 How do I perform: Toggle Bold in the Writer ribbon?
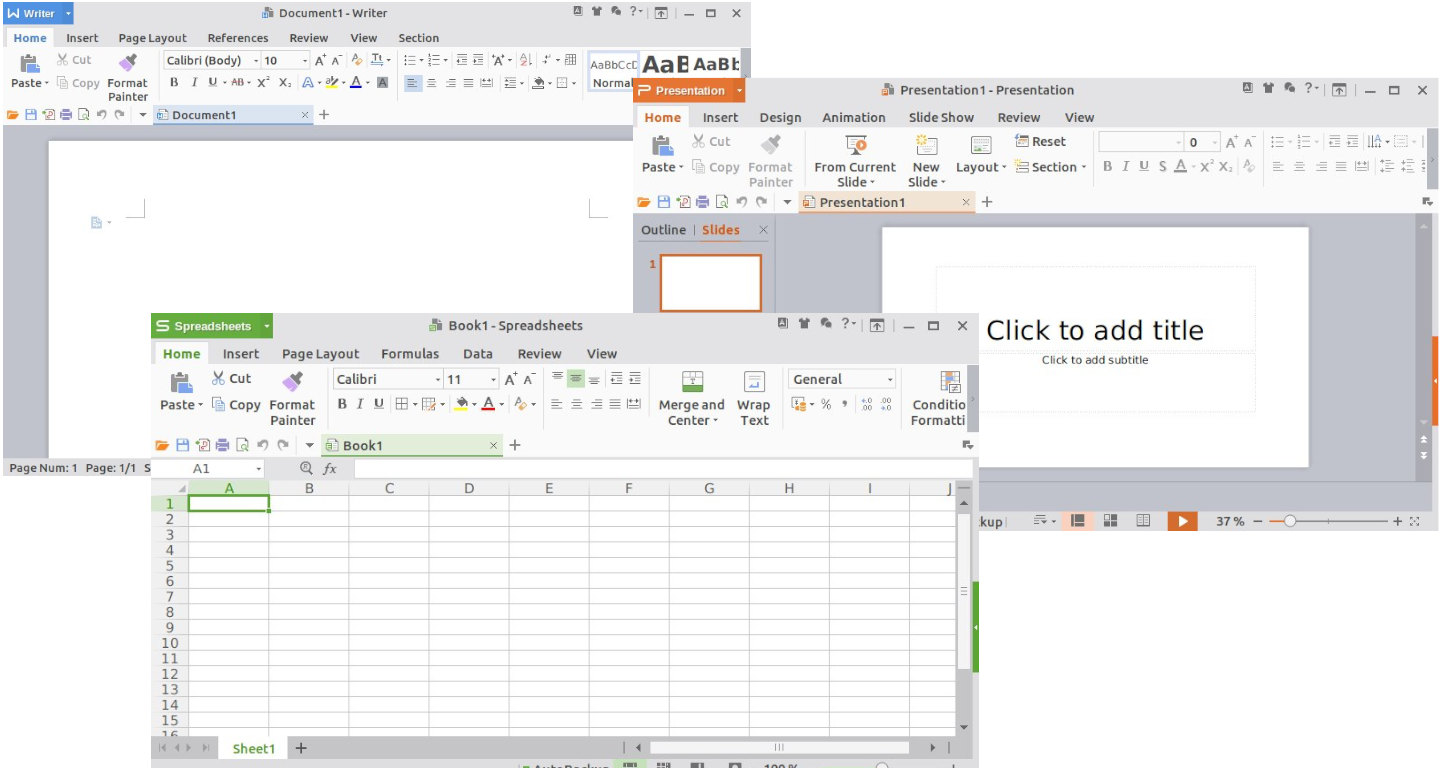(174, 83)
